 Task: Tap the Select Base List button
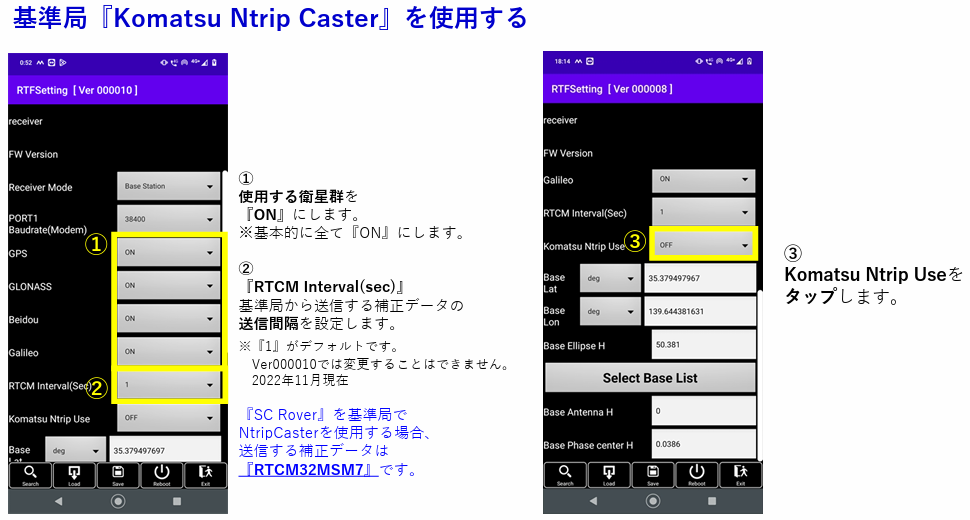point(650,378)
